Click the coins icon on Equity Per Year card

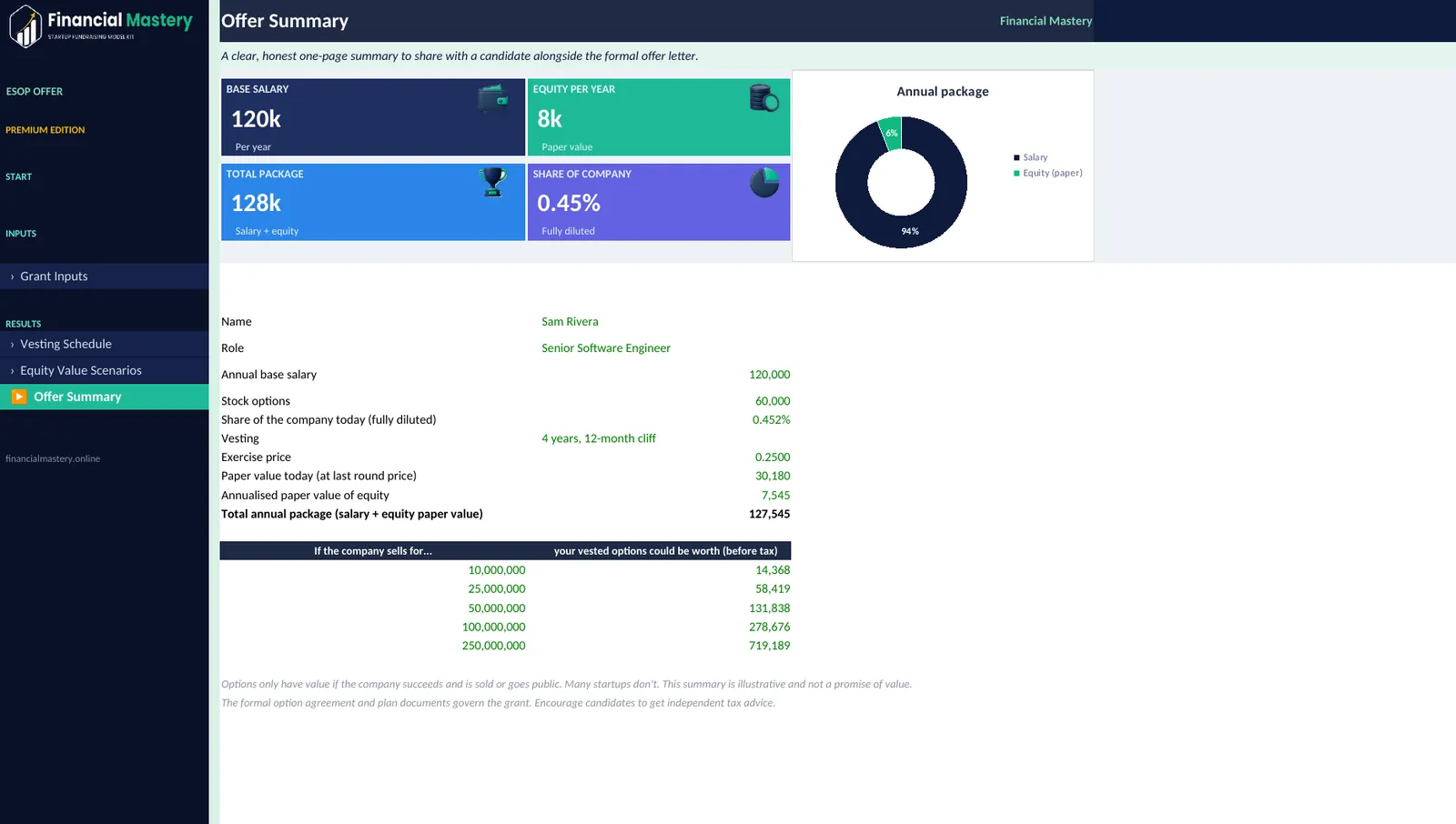coord(763,97)
